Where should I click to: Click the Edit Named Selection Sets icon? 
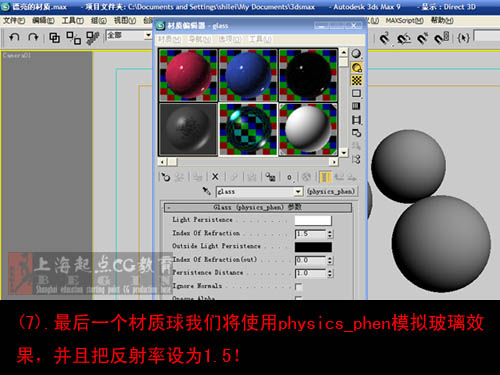click(464, 38)
